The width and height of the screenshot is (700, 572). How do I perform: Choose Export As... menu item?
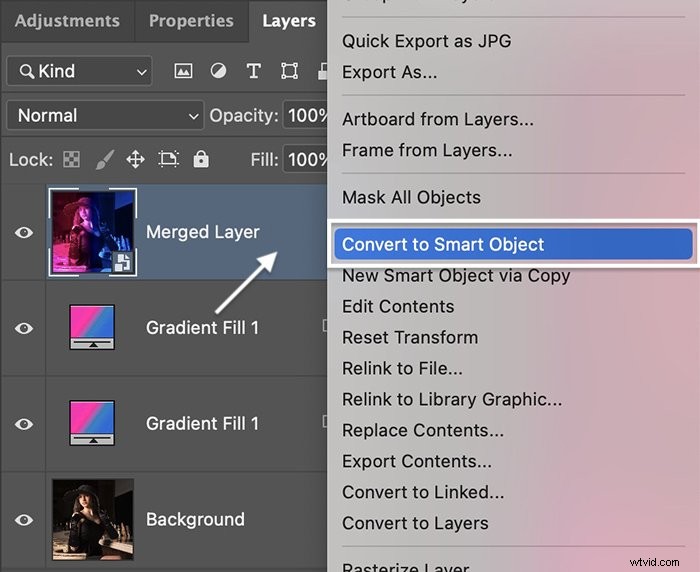390,72
